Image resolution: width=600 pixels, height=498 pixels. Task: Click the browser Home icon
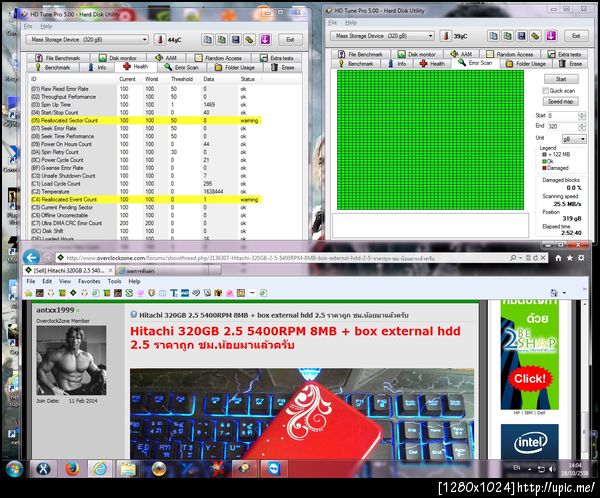click(x=558, y=258)
